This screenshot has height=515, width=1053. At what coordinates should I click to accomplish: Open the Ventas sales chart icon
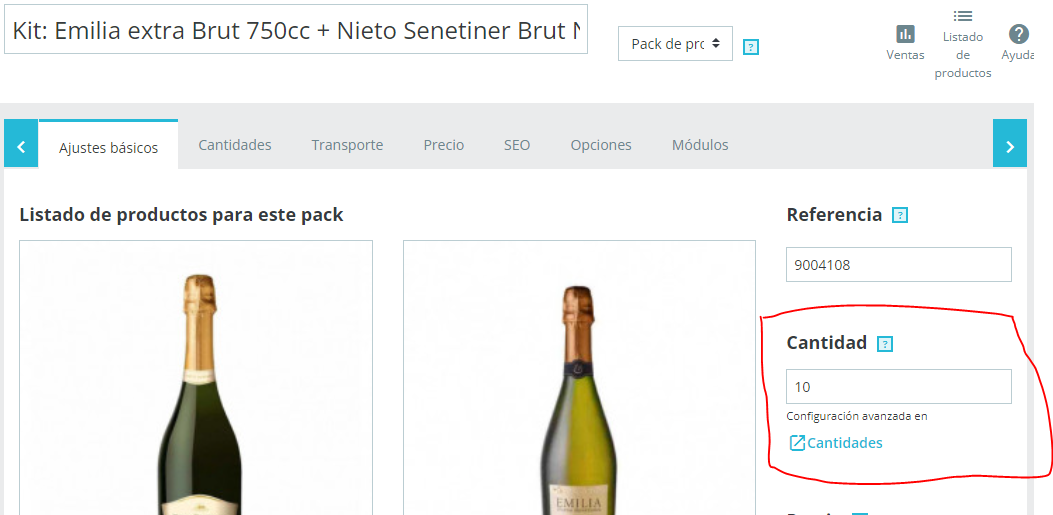[905, 34]
